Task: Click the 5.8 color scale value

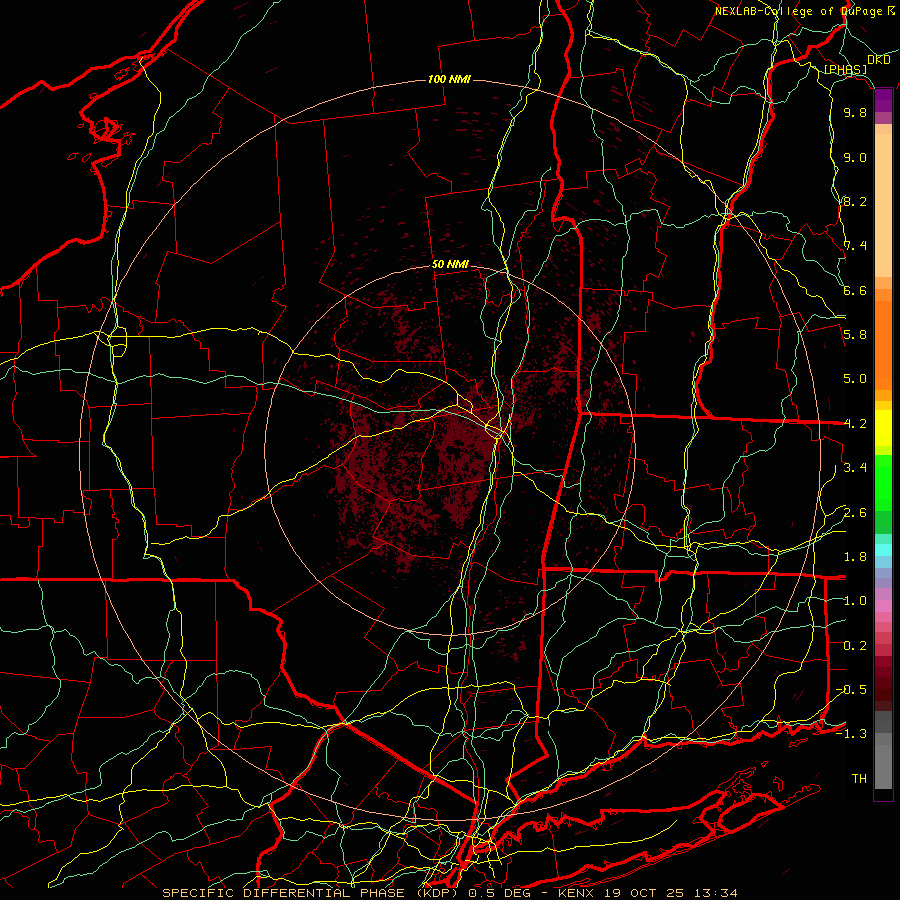Action: tap(855, 335)
